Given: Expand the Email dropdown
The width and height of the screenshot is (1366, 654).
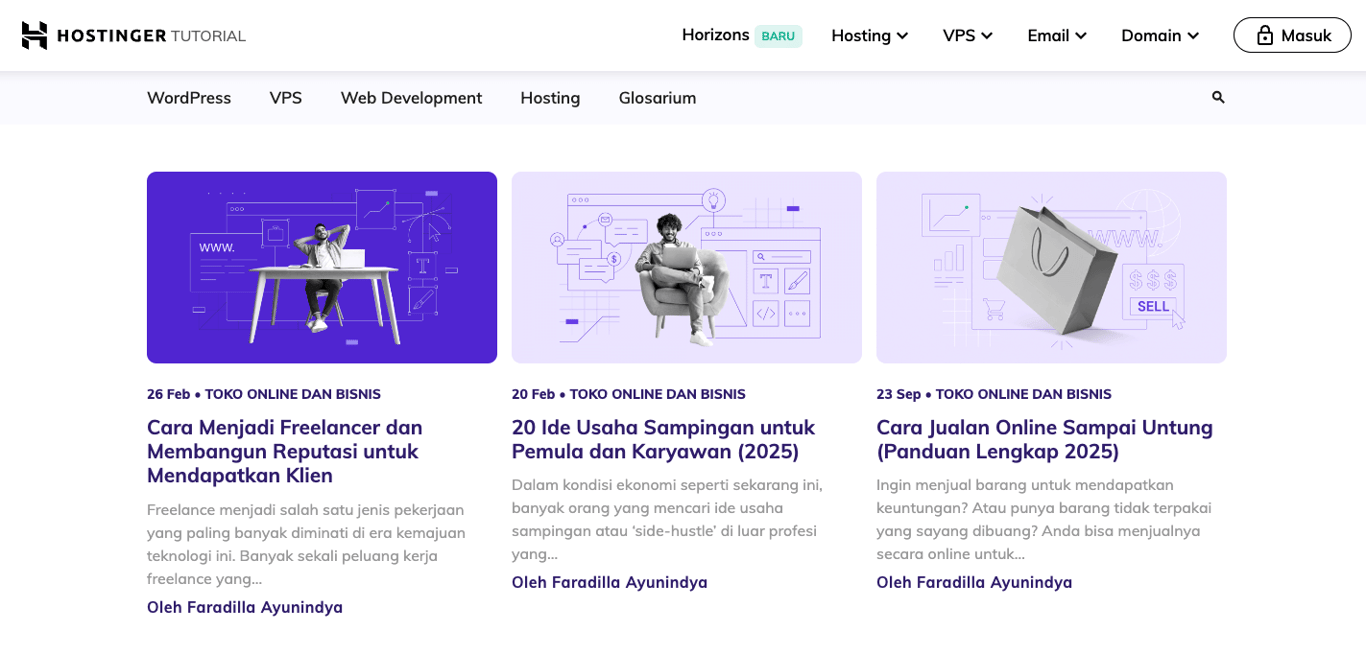Looking at the screenshot, I should point(1055,35).
